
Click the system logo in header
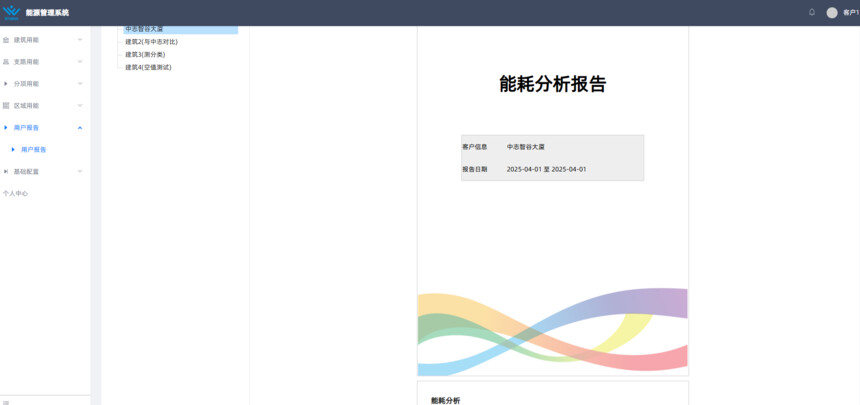pyautogui.click(x=11, y=12)
